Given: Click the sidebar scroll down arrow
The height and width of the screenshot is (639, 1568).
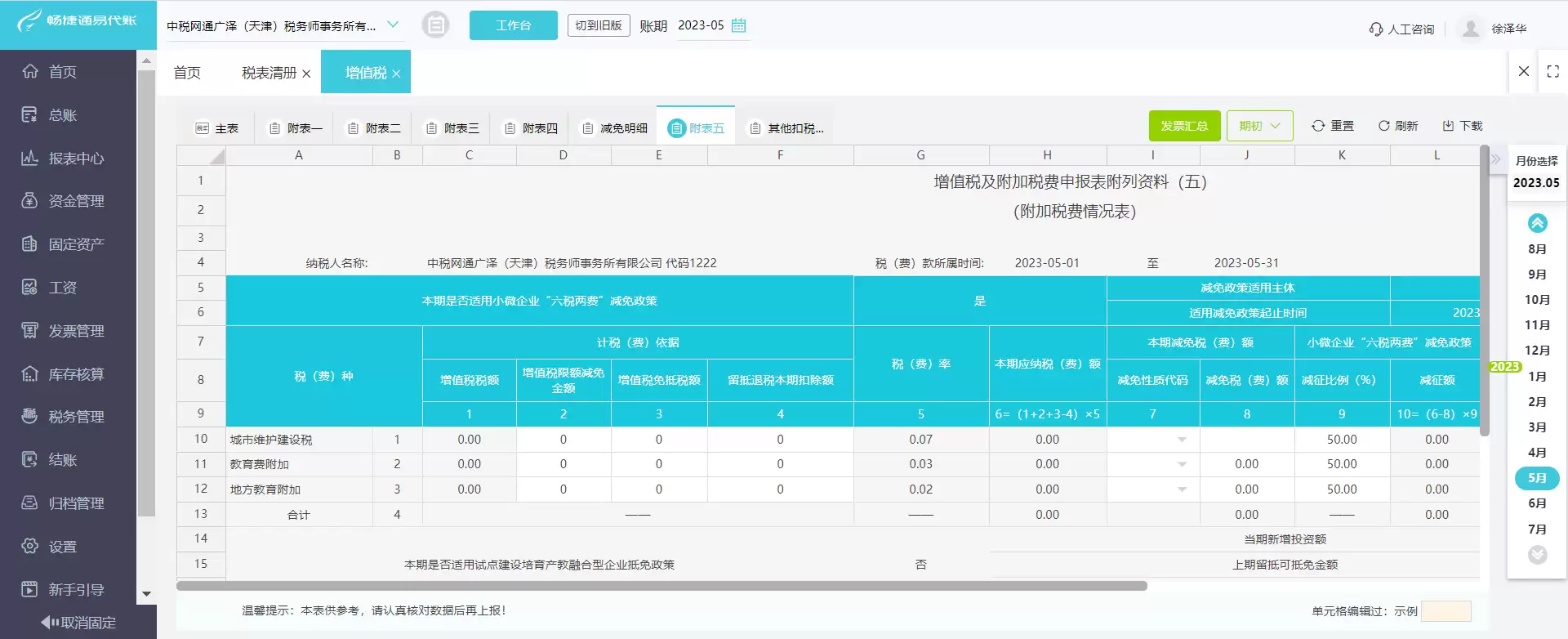Looking at the screenshot, I should (x=147, y=594).
